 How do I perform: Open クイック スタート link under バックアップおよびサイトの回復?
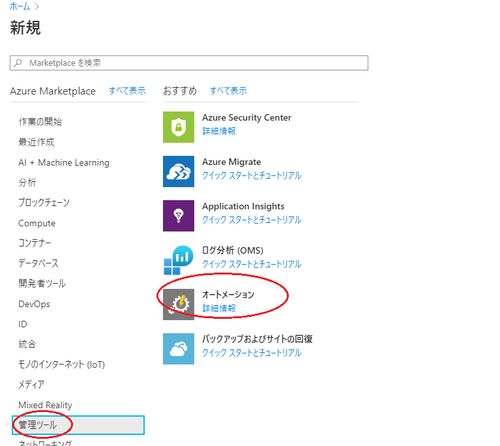[x=252, y=353]
